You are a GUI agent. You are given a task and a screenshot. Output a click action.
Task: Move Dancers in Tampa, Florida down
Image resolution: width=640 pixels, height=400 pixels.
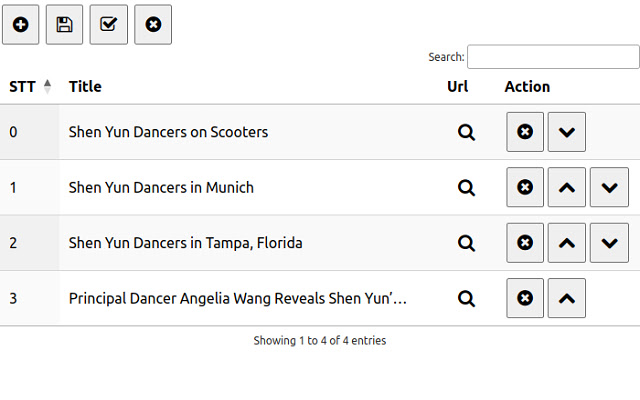coord(609,243)
